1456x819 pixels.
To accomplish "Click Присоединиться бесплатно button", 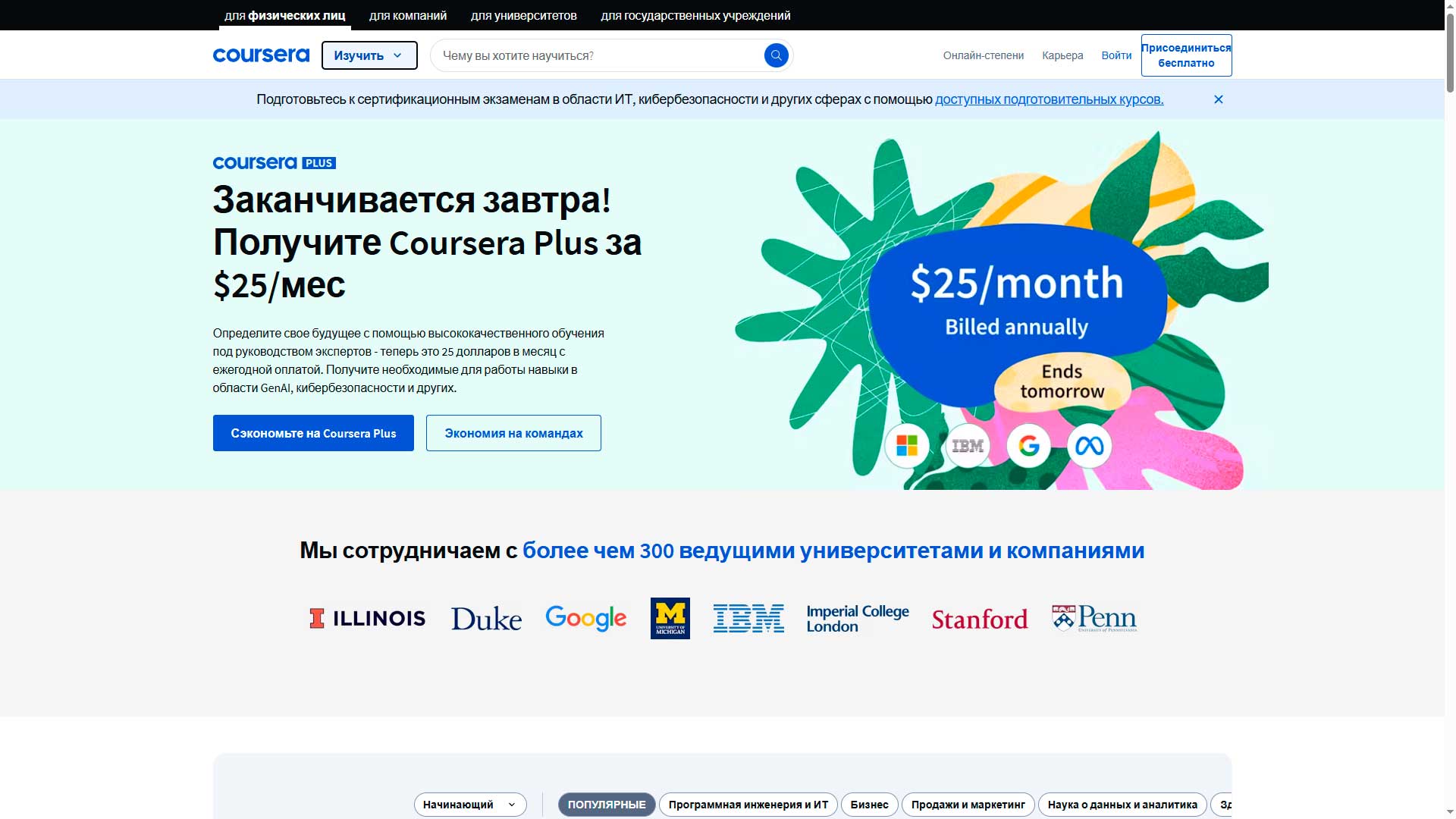I will (x=1186, y=55).
